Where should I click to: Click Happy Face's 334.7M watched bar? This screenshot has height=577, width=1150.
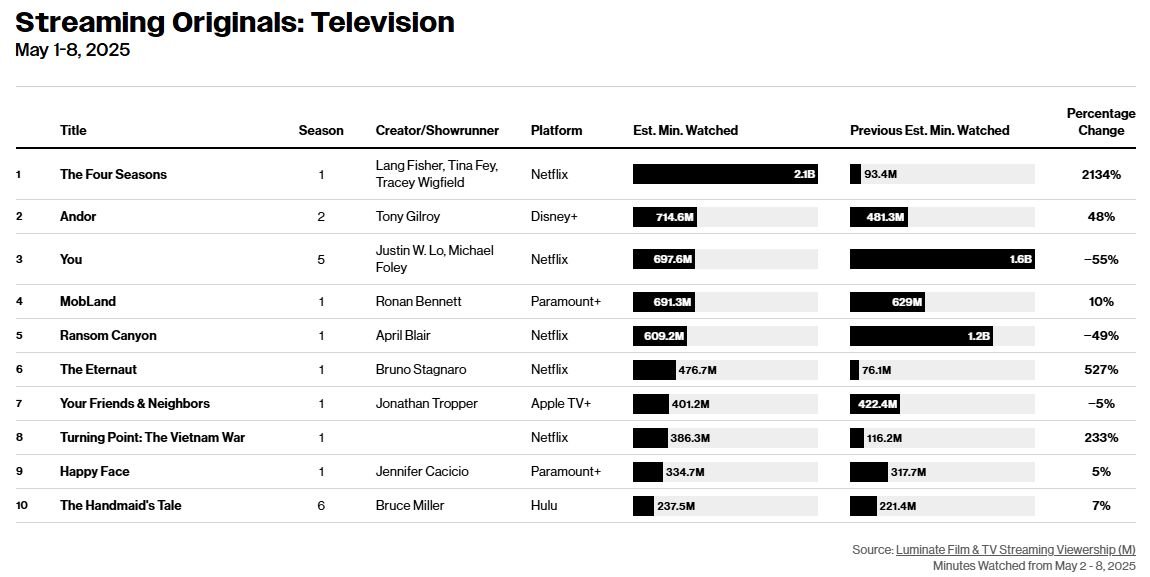coord(648,471)
